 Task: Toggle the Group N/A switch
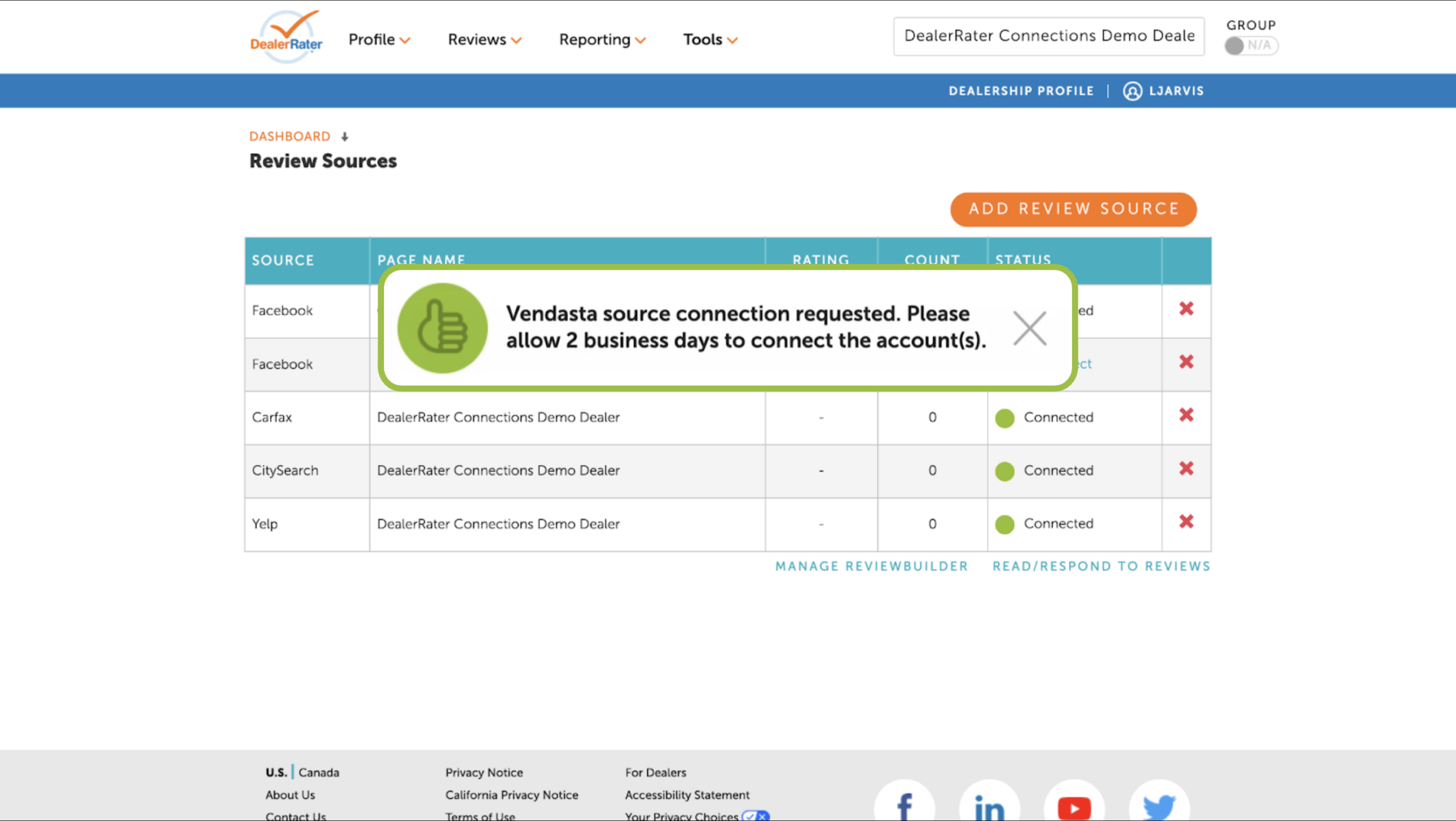[x=1251, y=46]
